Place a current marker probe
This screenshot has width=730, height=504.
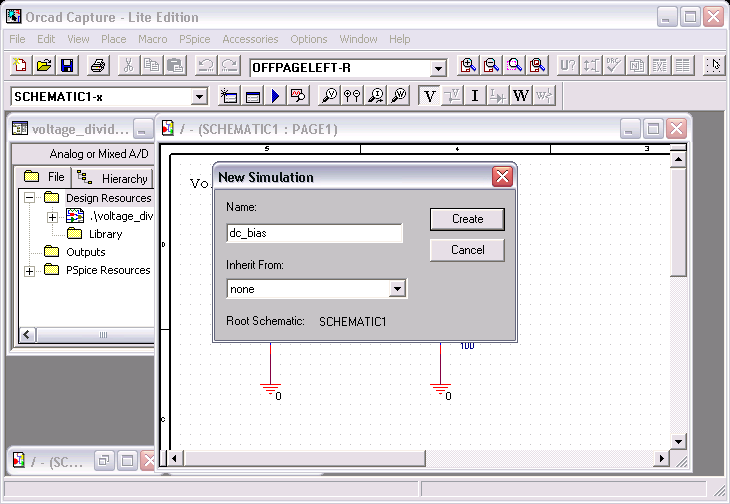[x=376, y=96]
